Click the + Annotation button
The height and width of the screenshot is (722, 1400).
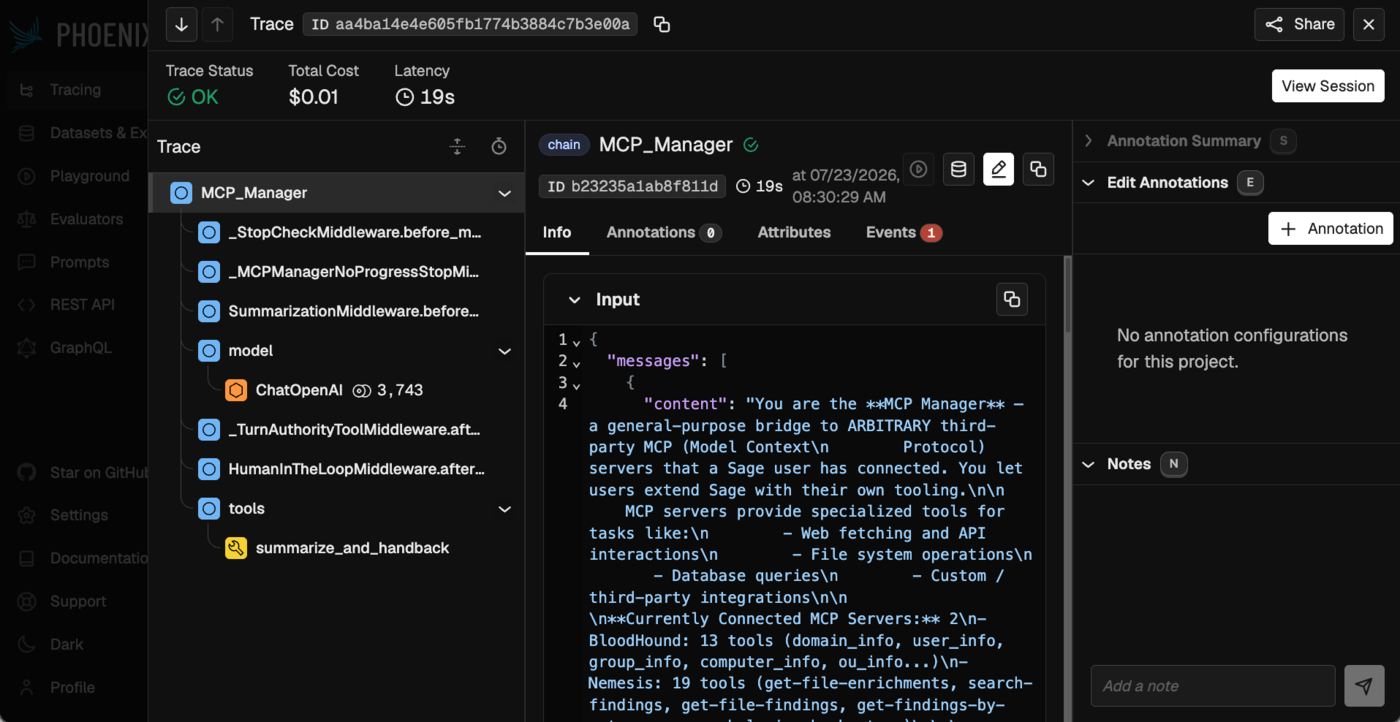coord(1331,228)
